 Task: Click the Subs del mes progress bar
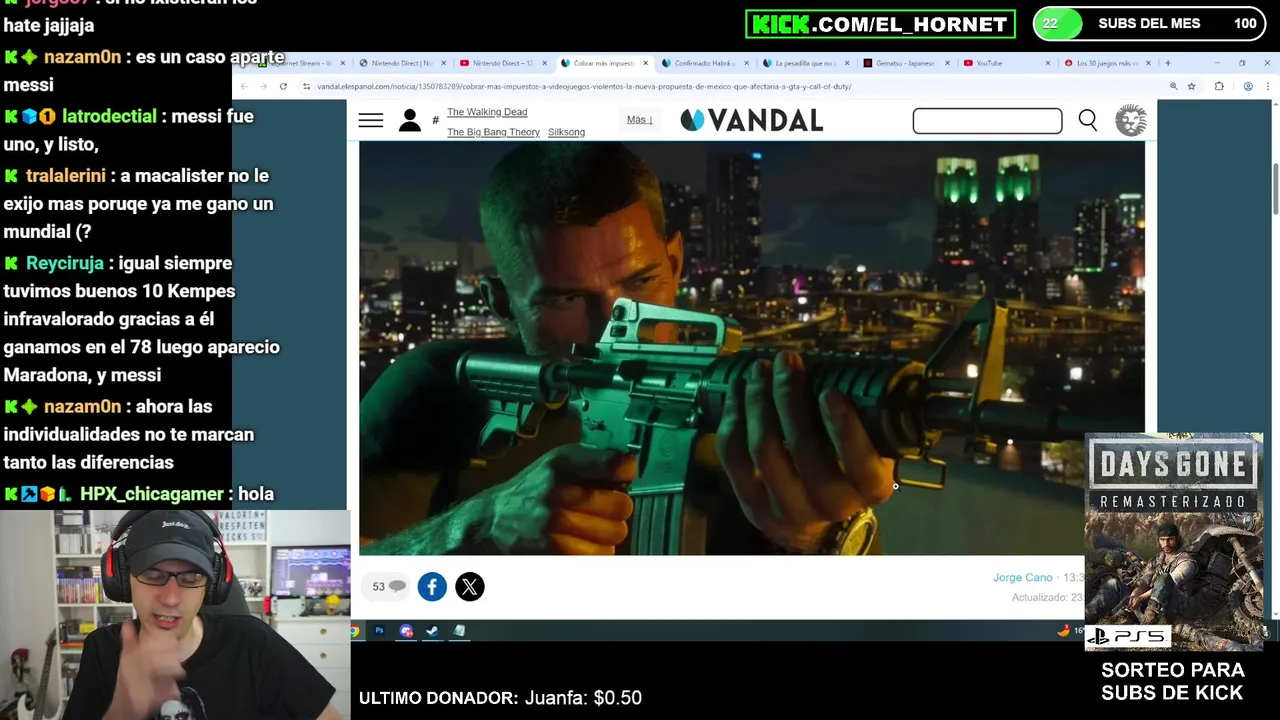point(1150,24)
